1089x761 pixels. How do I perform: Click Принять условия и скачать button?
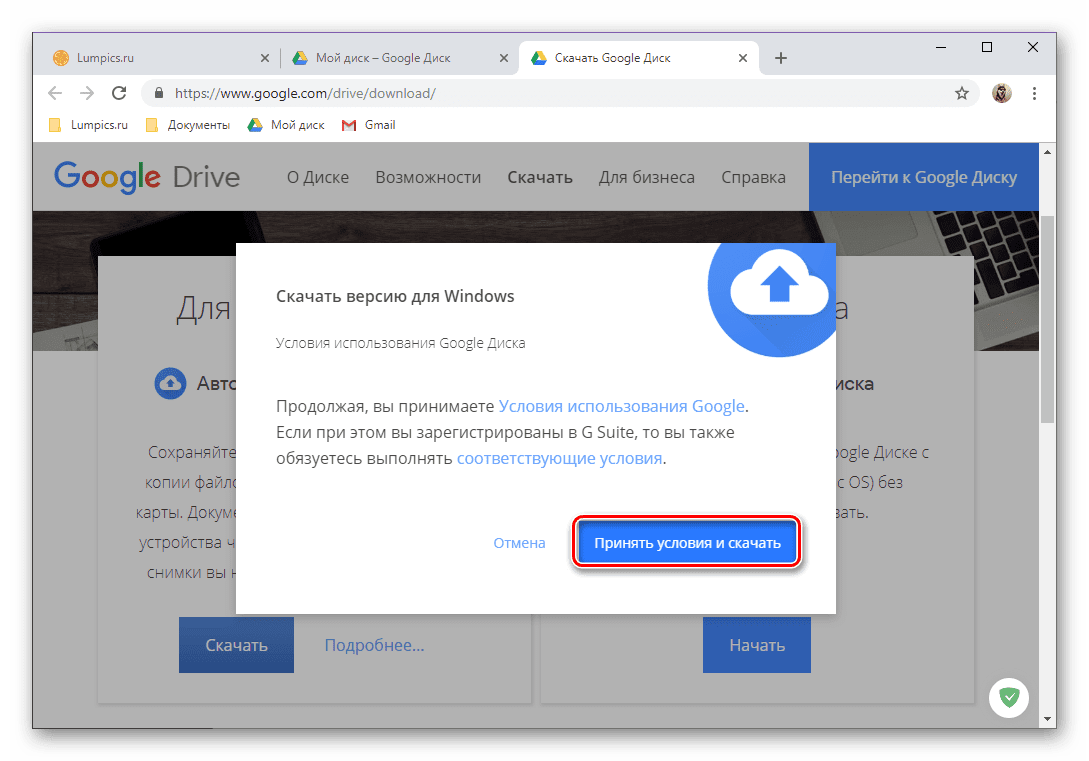687,543
